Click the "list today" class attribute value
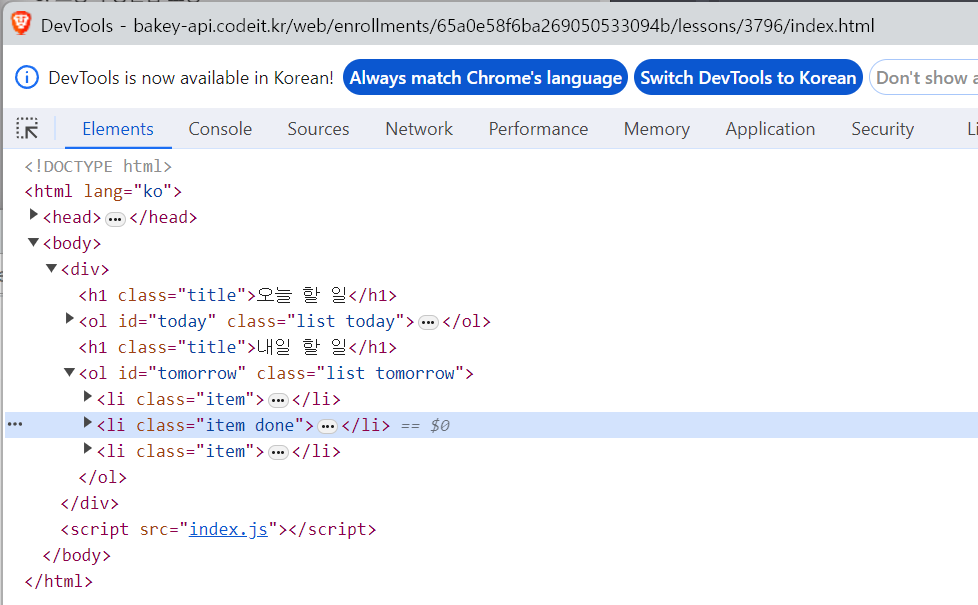Screen dimensions: 978x605 pos(345,321)
